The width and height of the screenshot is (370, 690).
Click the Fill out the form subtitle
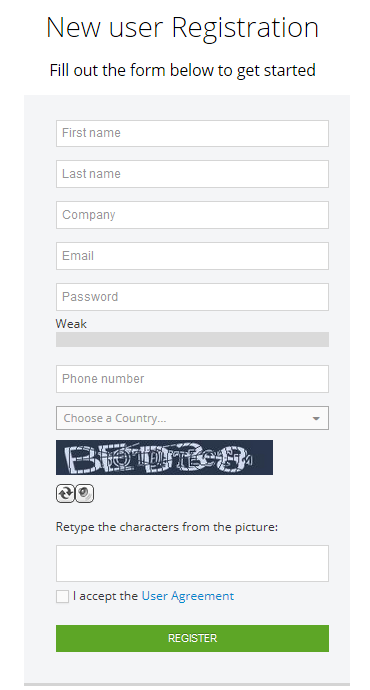(183, 70)
